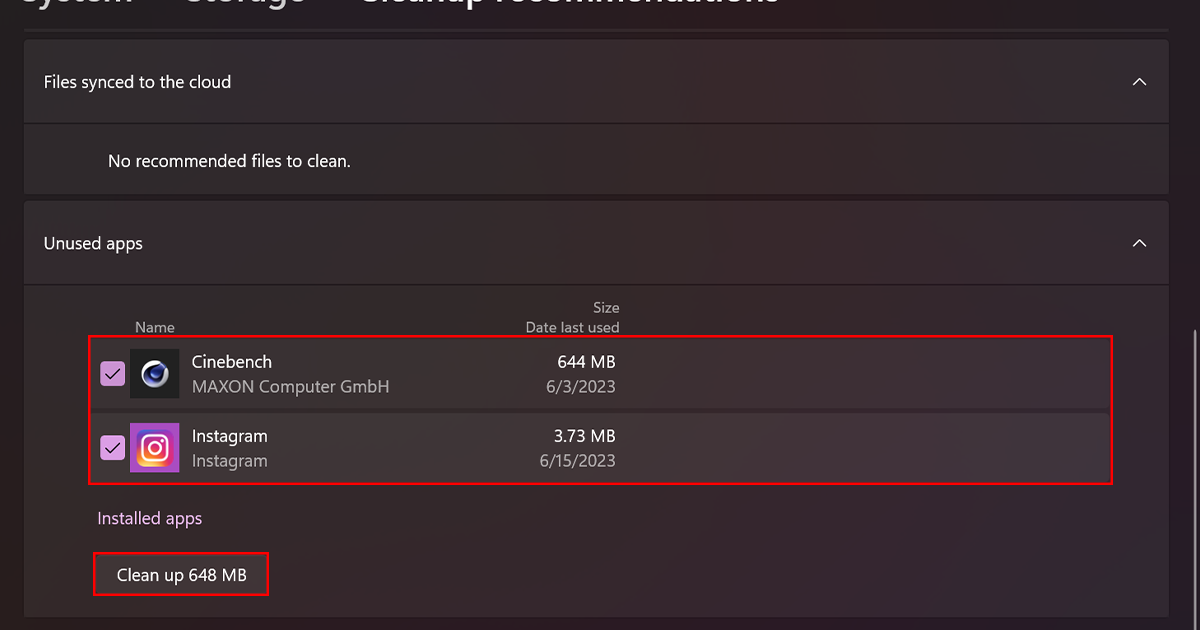Click the Unused apps heading text
The height and width of the screenshot is (630, 1200).
[x=93, y=243]
